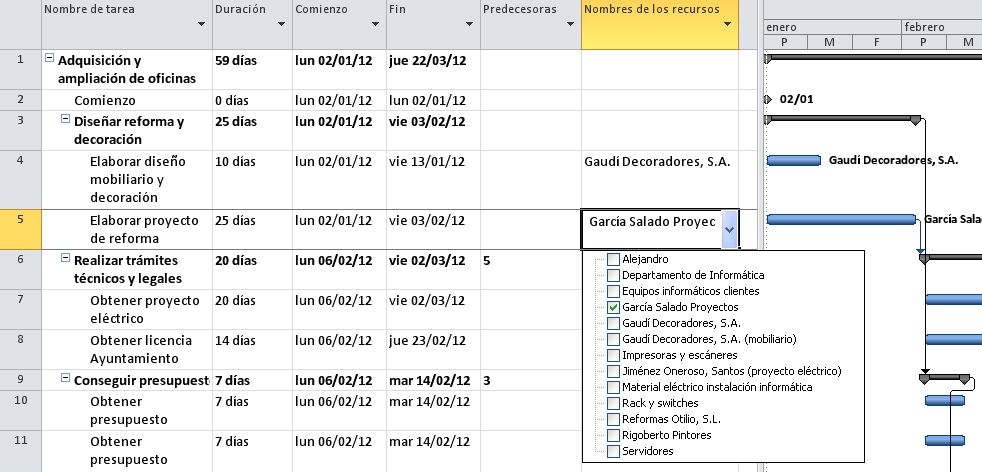Collapse the Adquisición y ampliación de oficinas task
The image size is (982, 472).
[49, 59]
